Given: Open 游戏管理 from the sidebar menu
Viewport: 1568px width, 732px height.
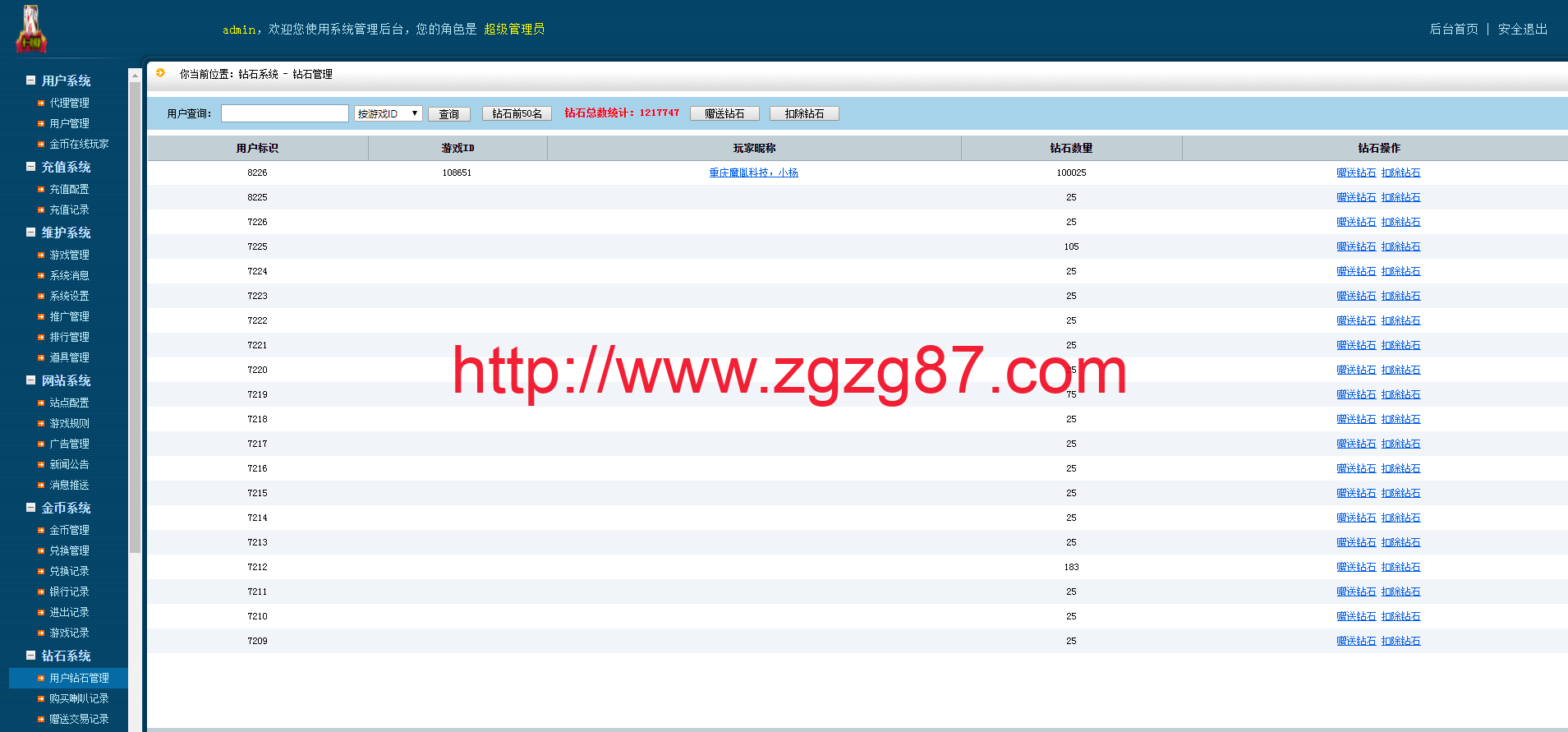Looking at the screenshot, I should (69, 255).
